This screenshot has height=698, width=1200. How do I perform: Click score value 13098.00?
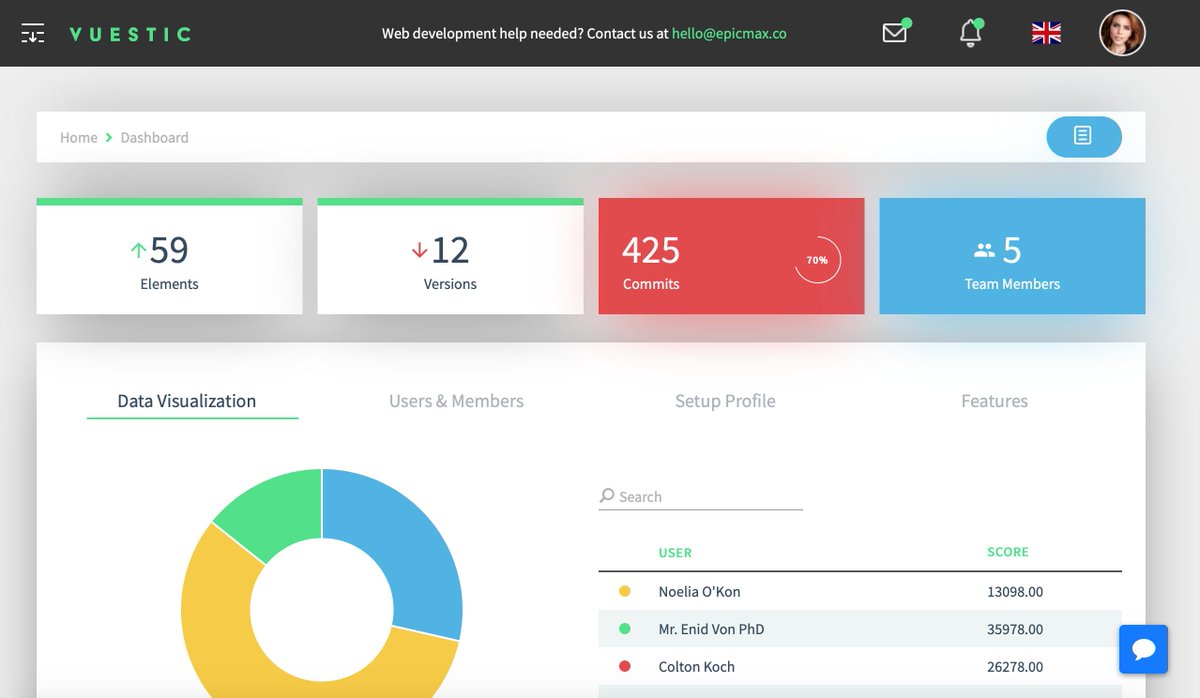pos(1015,591)
